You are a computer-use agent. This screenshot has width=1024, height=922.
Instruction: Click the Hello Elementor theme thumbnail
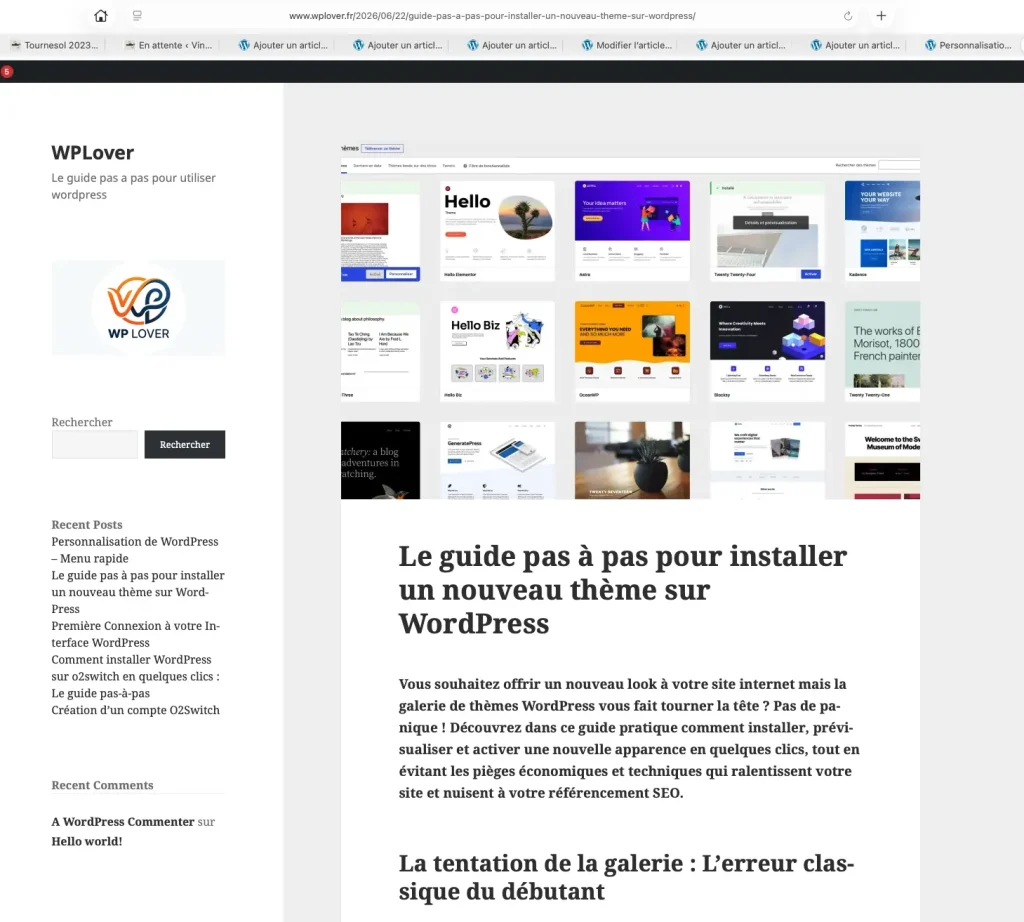pos(497,230)
